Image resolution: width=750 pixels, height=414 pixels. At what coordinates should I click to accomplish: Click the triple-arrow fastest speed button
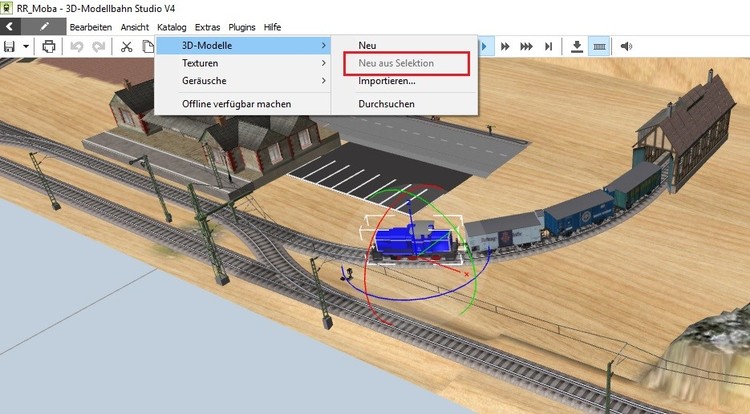(x=527, y=46)
